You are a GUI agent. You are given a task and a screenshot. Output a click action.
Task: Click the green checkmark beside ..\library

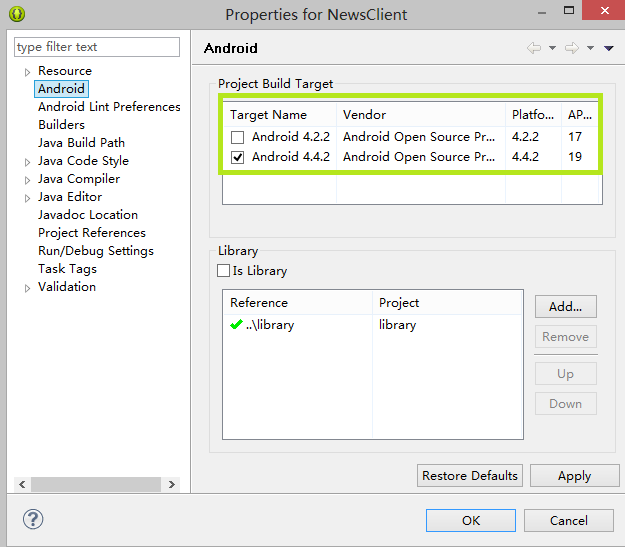[236, 325]
